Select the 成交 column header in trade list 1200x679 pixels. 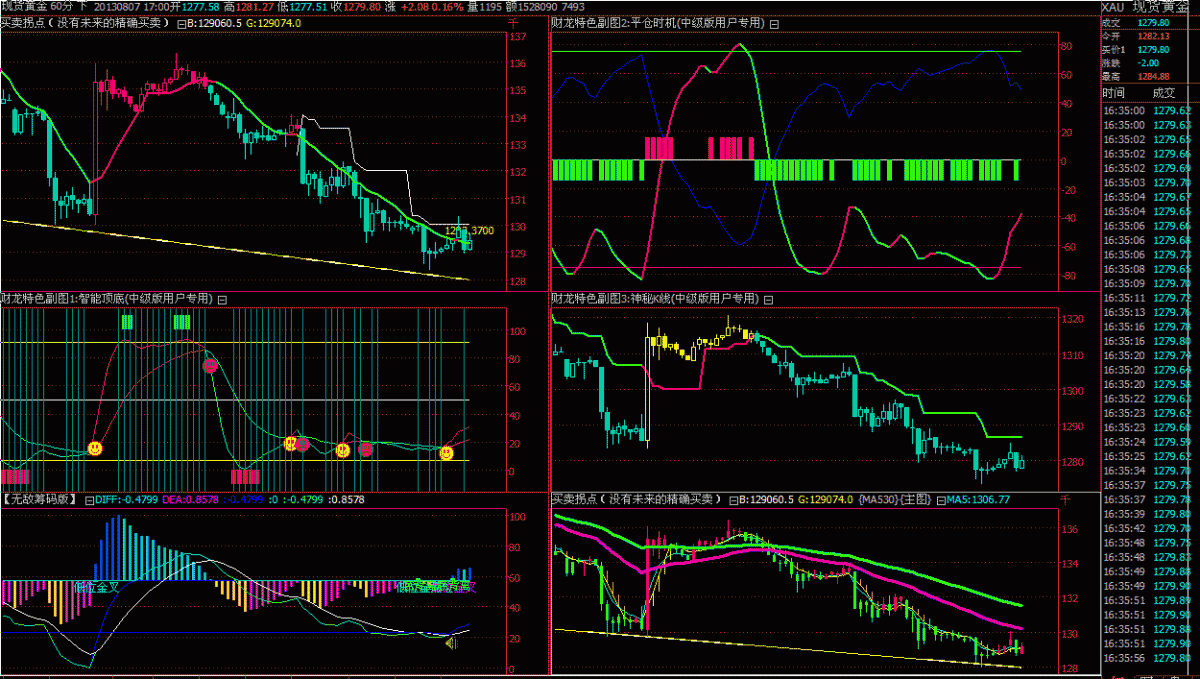[1165, 92]
